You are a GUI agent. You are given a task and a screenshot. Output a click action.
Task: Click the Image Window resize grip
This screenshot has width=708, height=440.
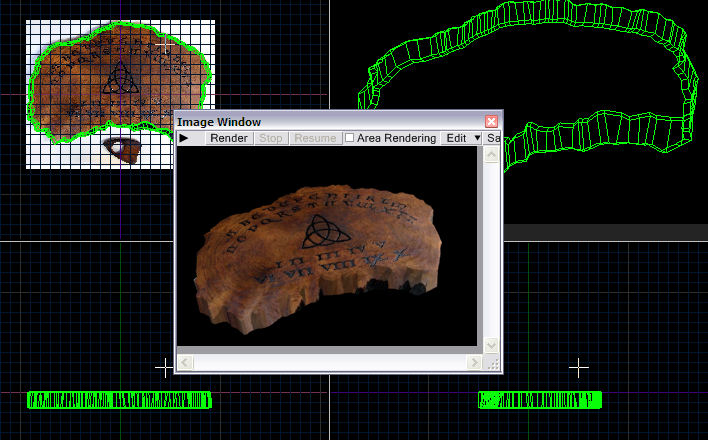pyautogui.click(x=491, y=363)
